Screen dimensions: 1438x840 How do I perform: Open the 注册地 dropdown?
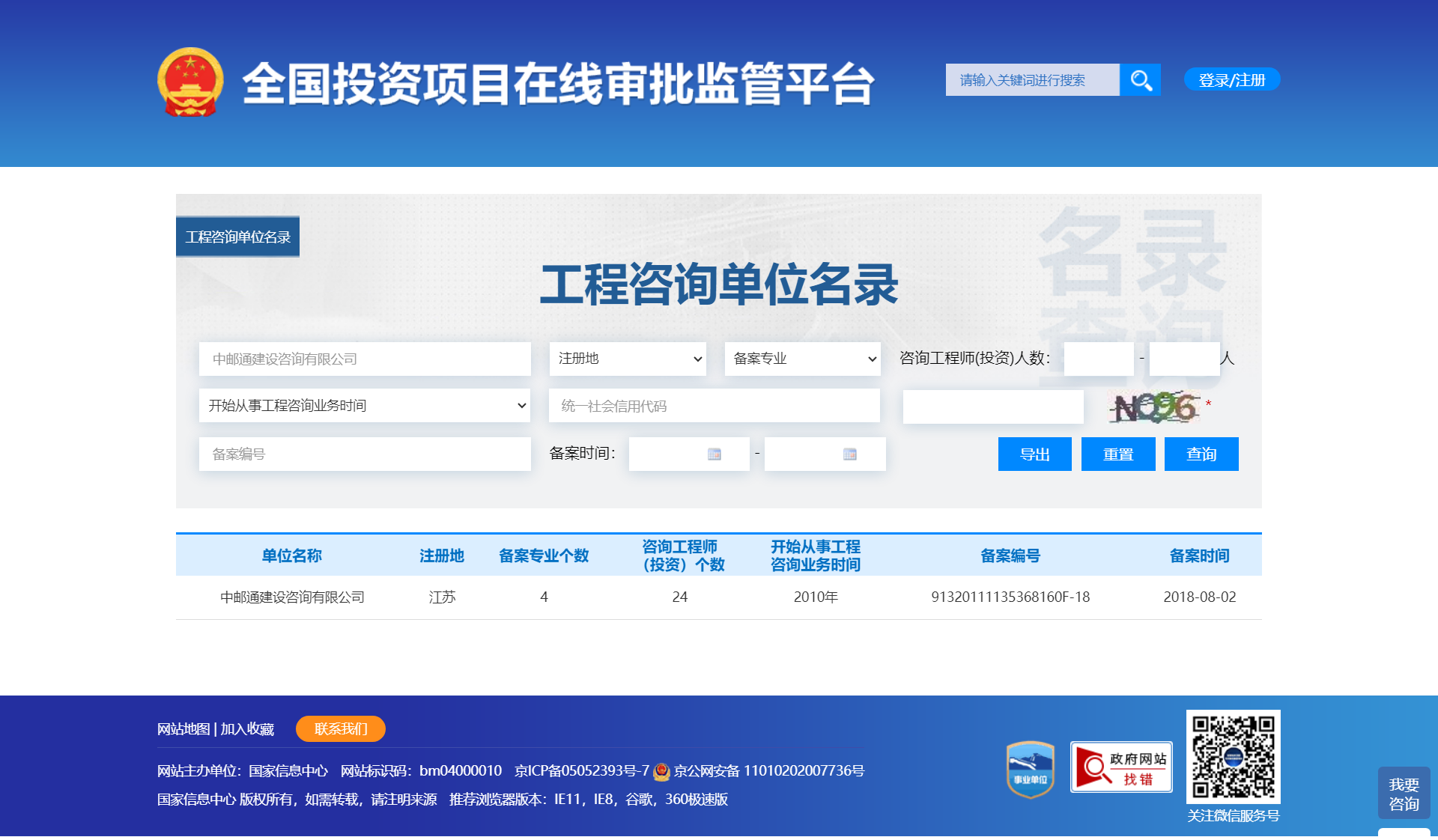(x=628, y=359)
